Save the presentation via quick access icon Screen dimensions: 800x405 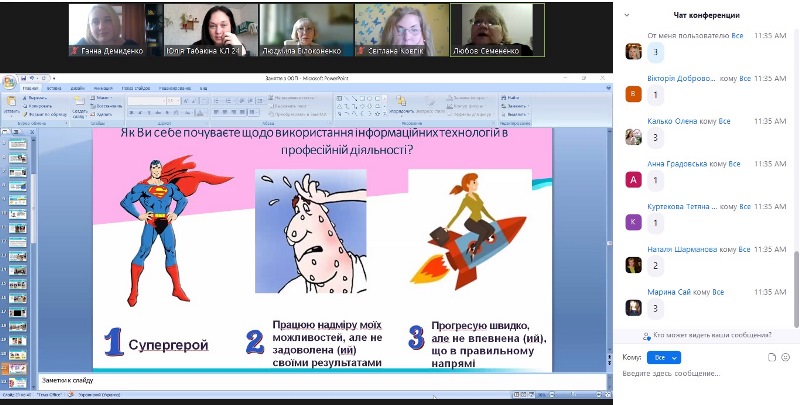point(23,79)
